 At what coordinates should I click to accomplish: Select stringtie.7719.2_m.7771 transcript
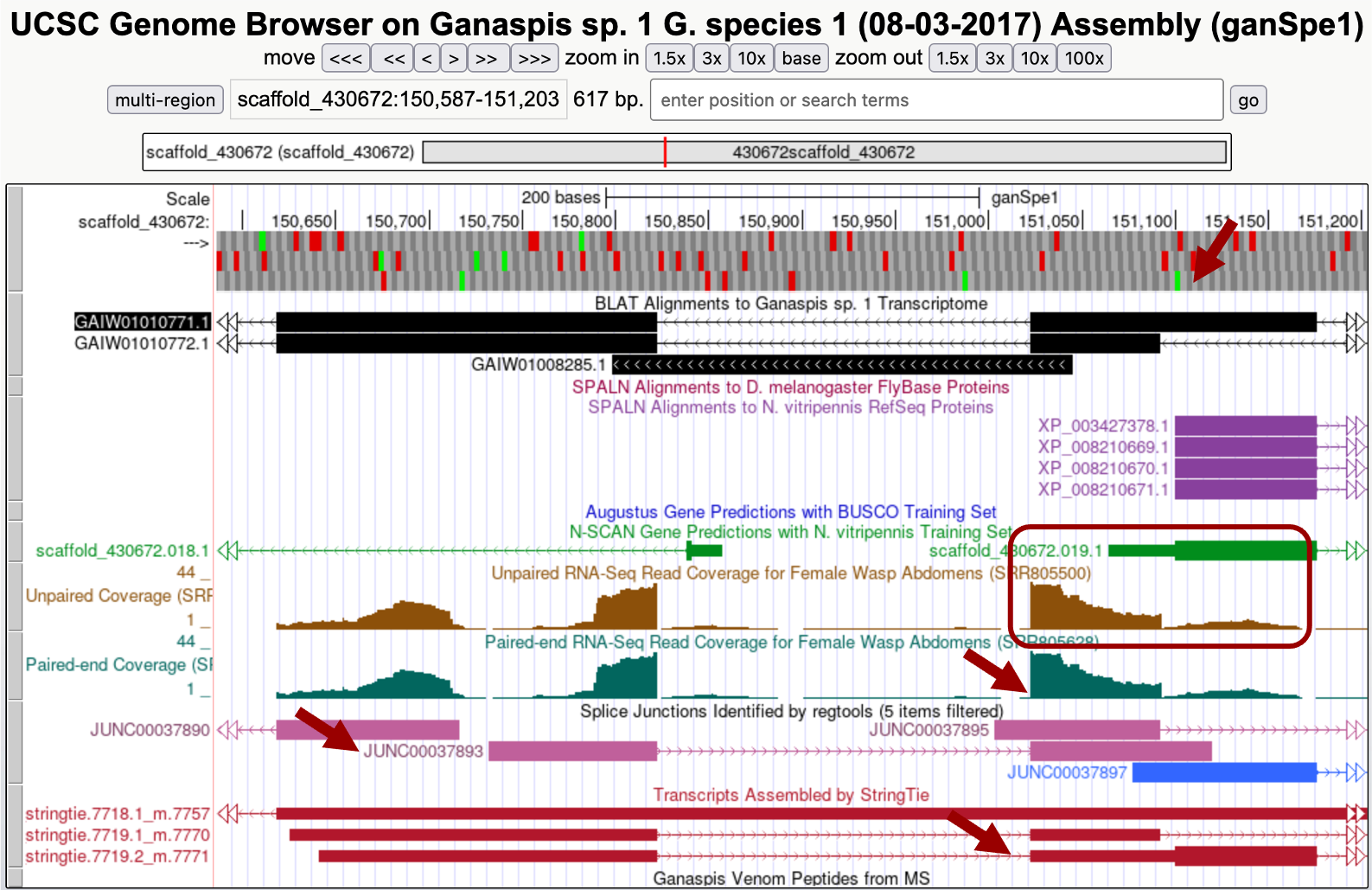(118, 856)
